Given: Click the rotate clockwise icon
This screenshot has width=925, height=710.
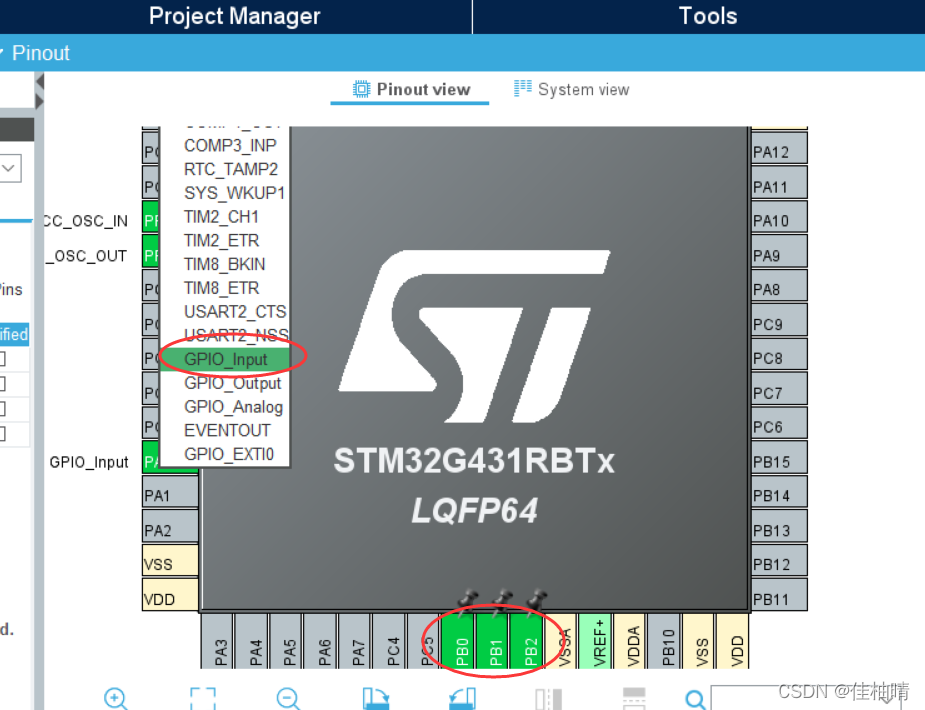Looking at the screenshot, I should point(376,697).
